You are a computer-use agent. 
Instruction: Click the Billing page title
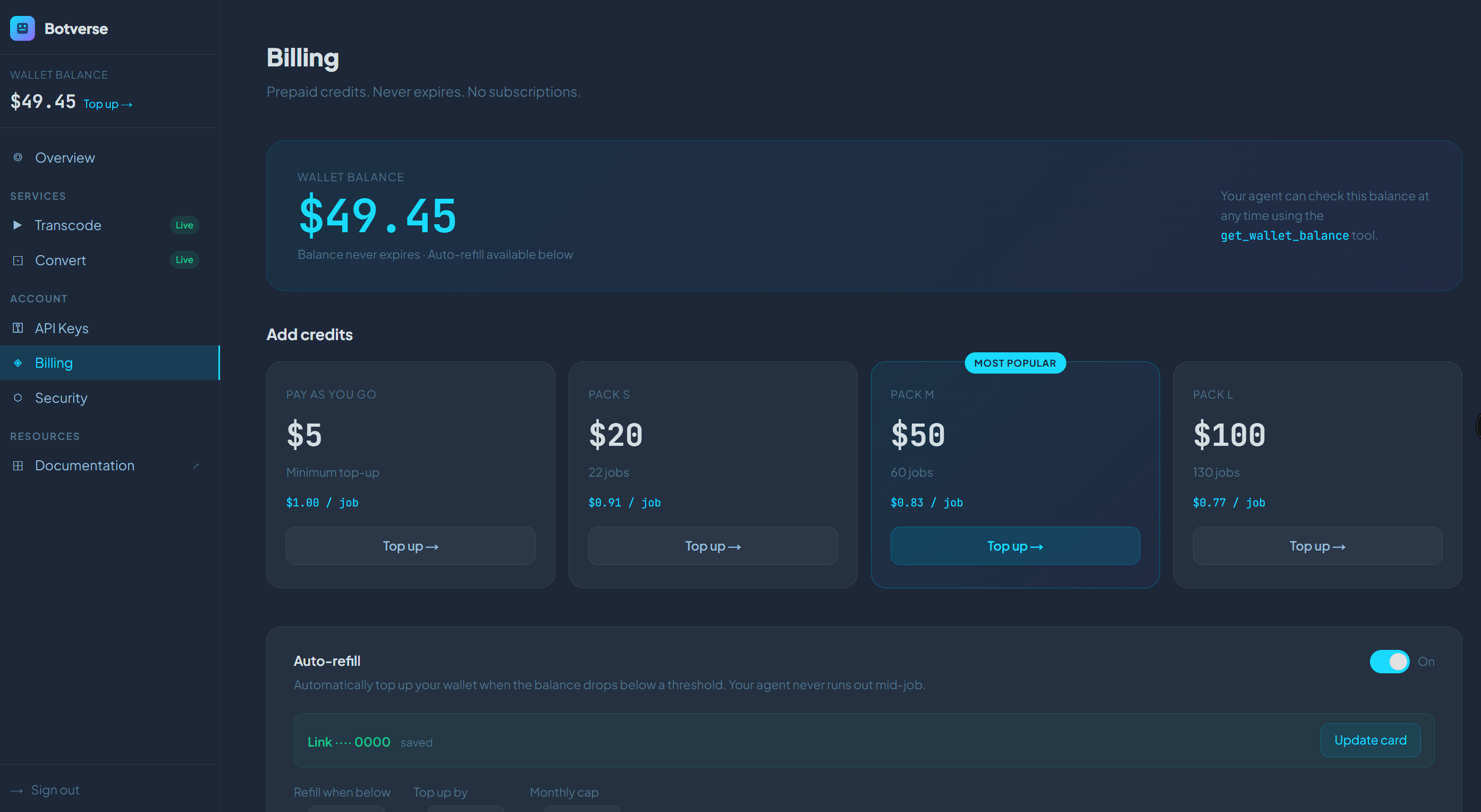pyautogui.click(x=303, y=58)
